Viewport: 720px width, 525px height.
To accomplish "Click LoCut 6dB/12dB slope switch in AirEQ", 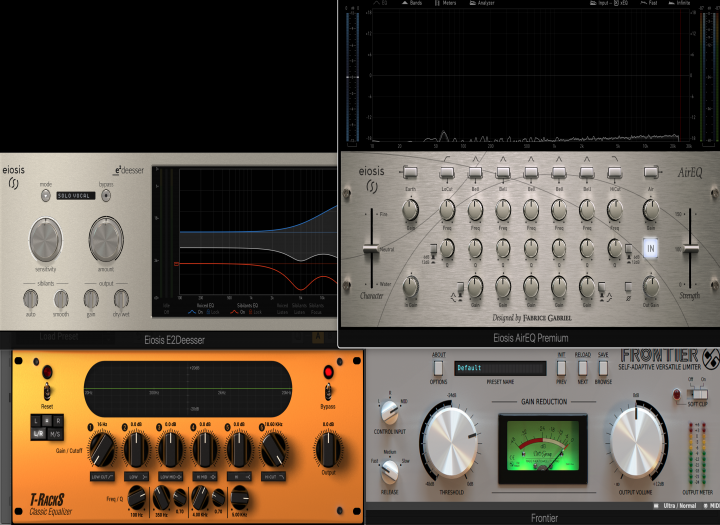I will coord(433,248).
